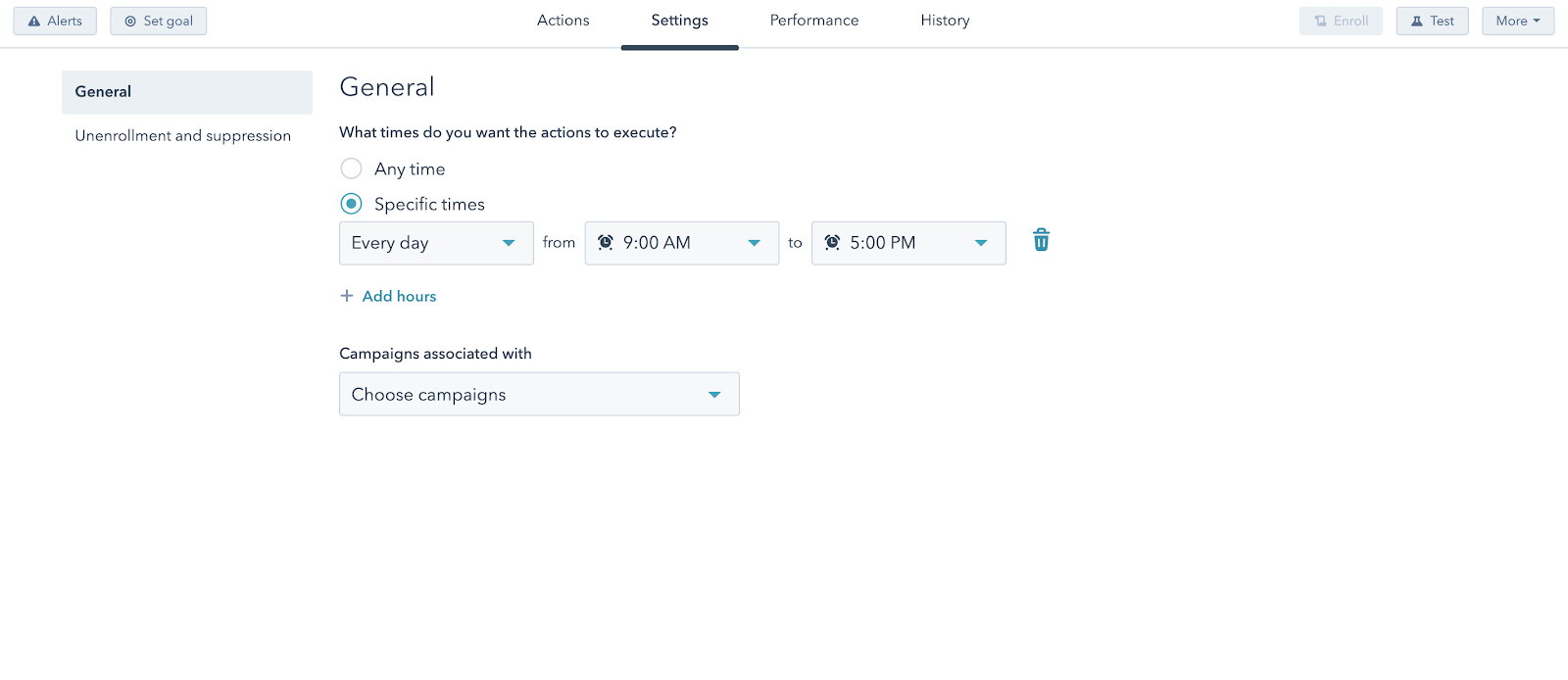Open the Performance tab
The height and width of the screenshot is (680, 1568).
[x=814, y=21]
